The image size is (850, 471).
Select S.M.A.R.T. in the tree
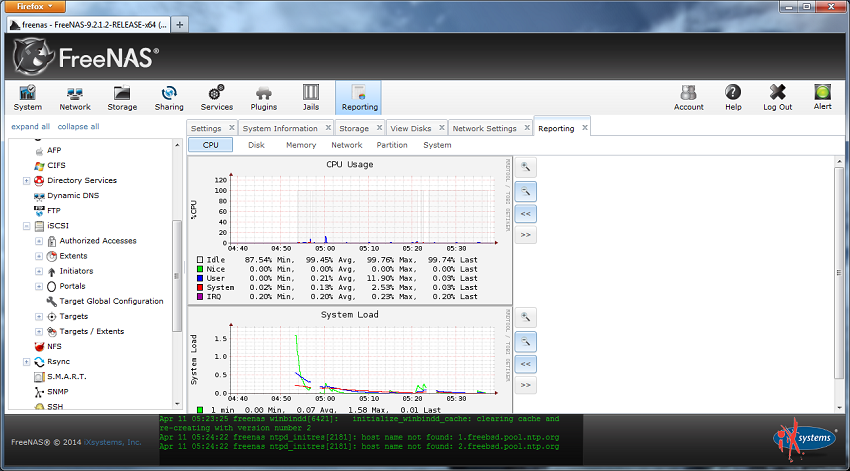66,377
